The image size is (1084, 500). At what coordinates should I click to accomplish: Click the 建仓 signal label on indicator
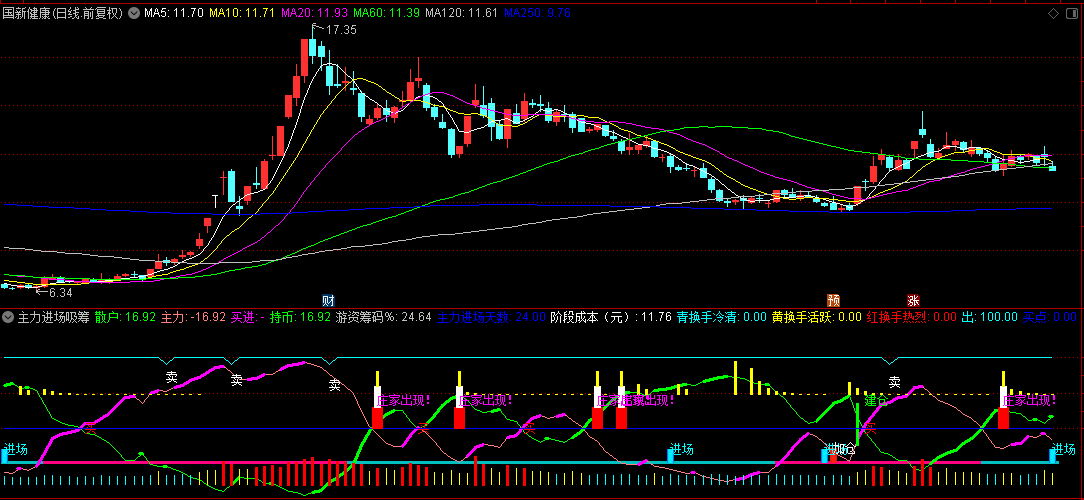coord(876,400)
